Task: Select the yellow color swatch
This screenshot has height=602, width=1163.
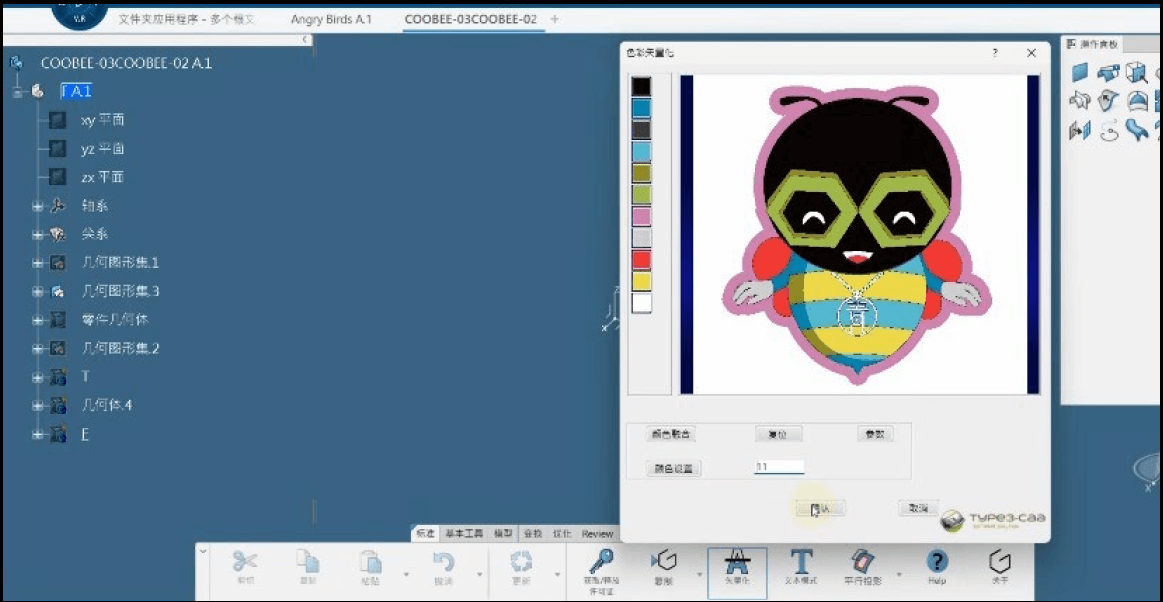Action: pos(641,281)
